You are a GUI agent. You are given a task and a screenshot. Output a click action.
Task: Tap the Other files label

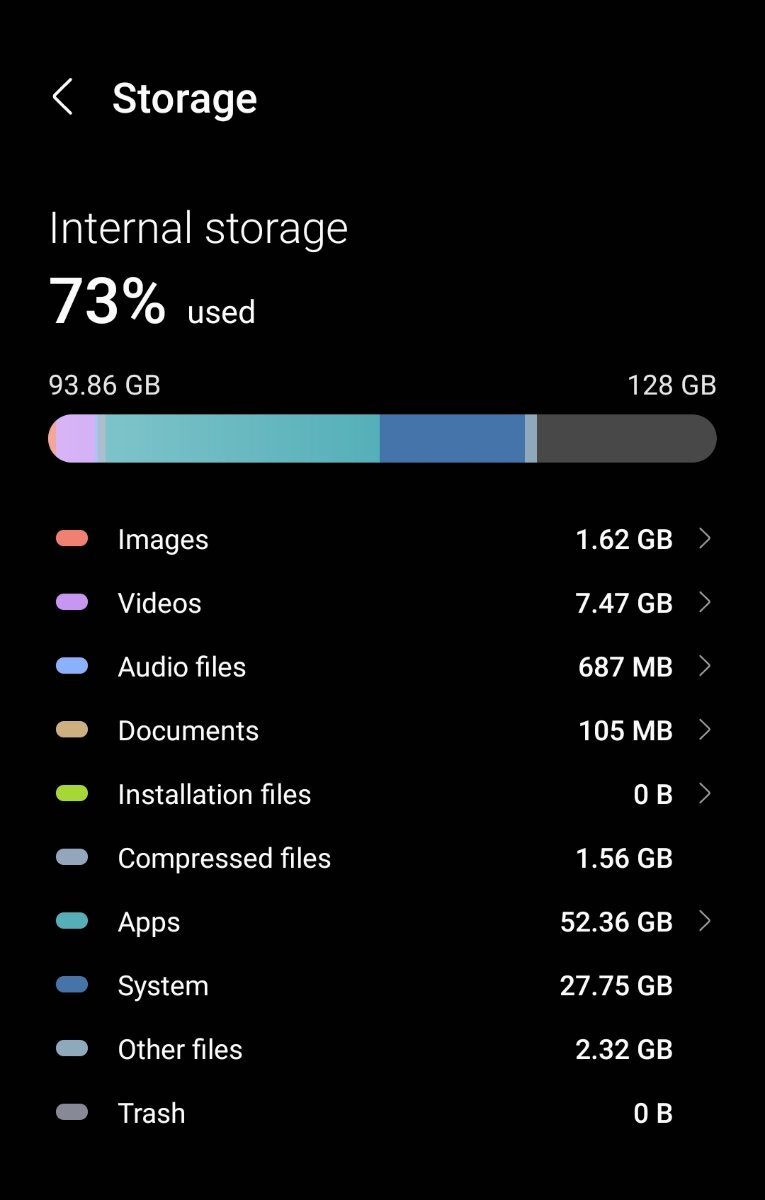[x=180, y=1049]
